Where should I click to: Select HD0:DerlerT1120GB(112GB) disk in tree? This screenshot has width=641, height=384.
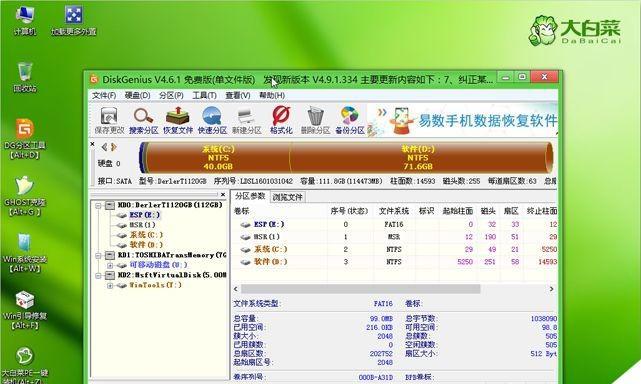170,205
